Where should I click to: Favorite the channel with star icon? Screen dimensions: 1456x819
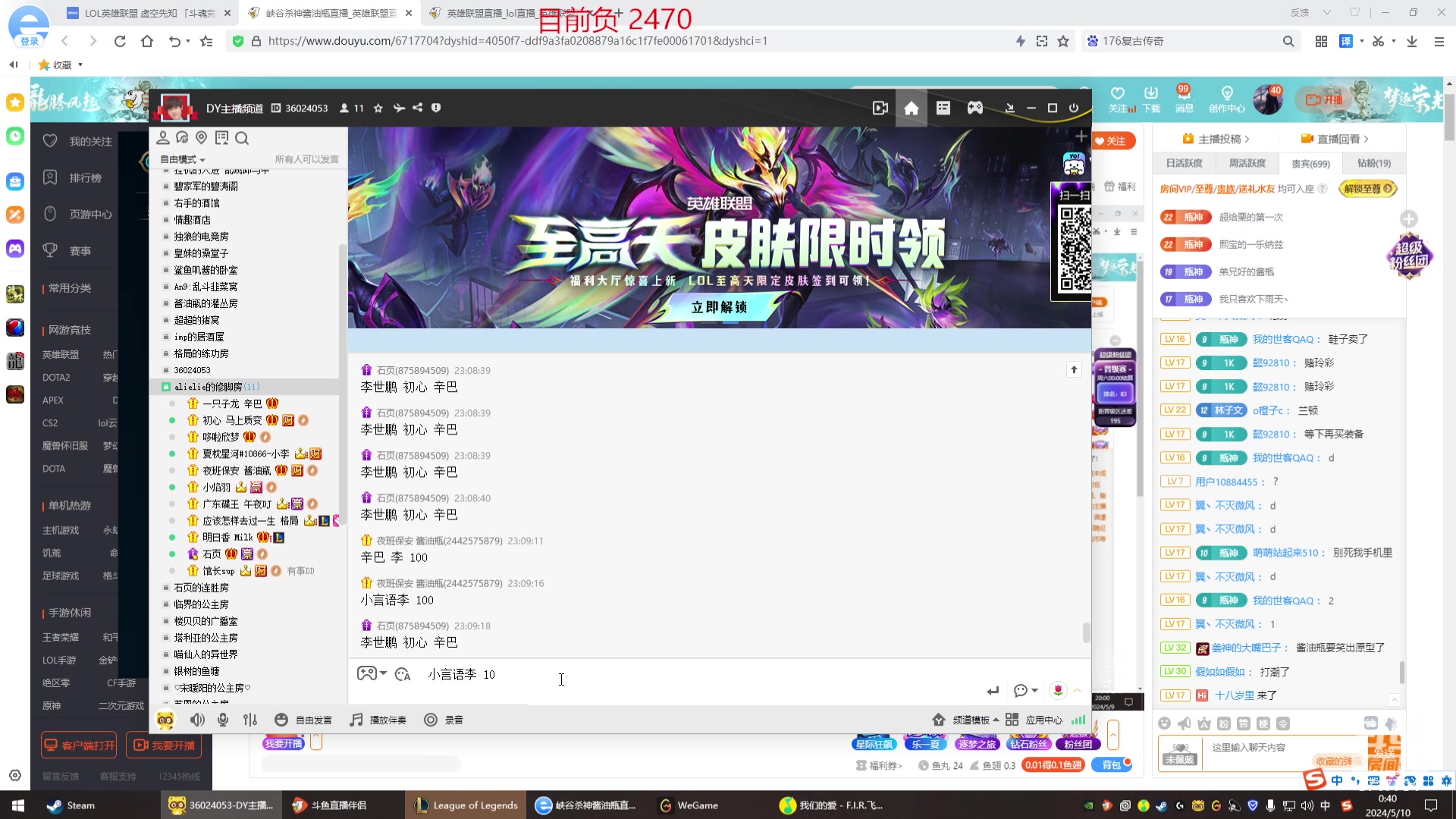click(378, 108)
